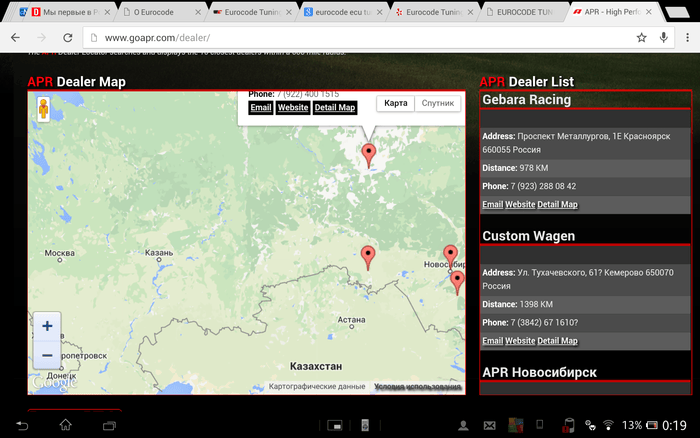
Task: Click Detail Map button in map popup
Action: pyautogui.click(x=335, y=108)
